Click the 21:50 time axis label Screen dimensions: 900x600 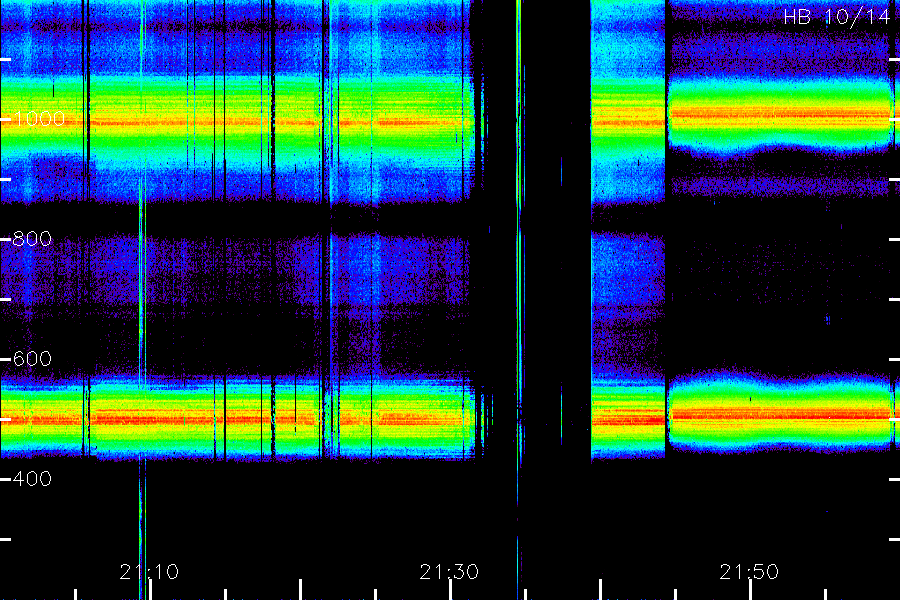click(x=749, y=572)
